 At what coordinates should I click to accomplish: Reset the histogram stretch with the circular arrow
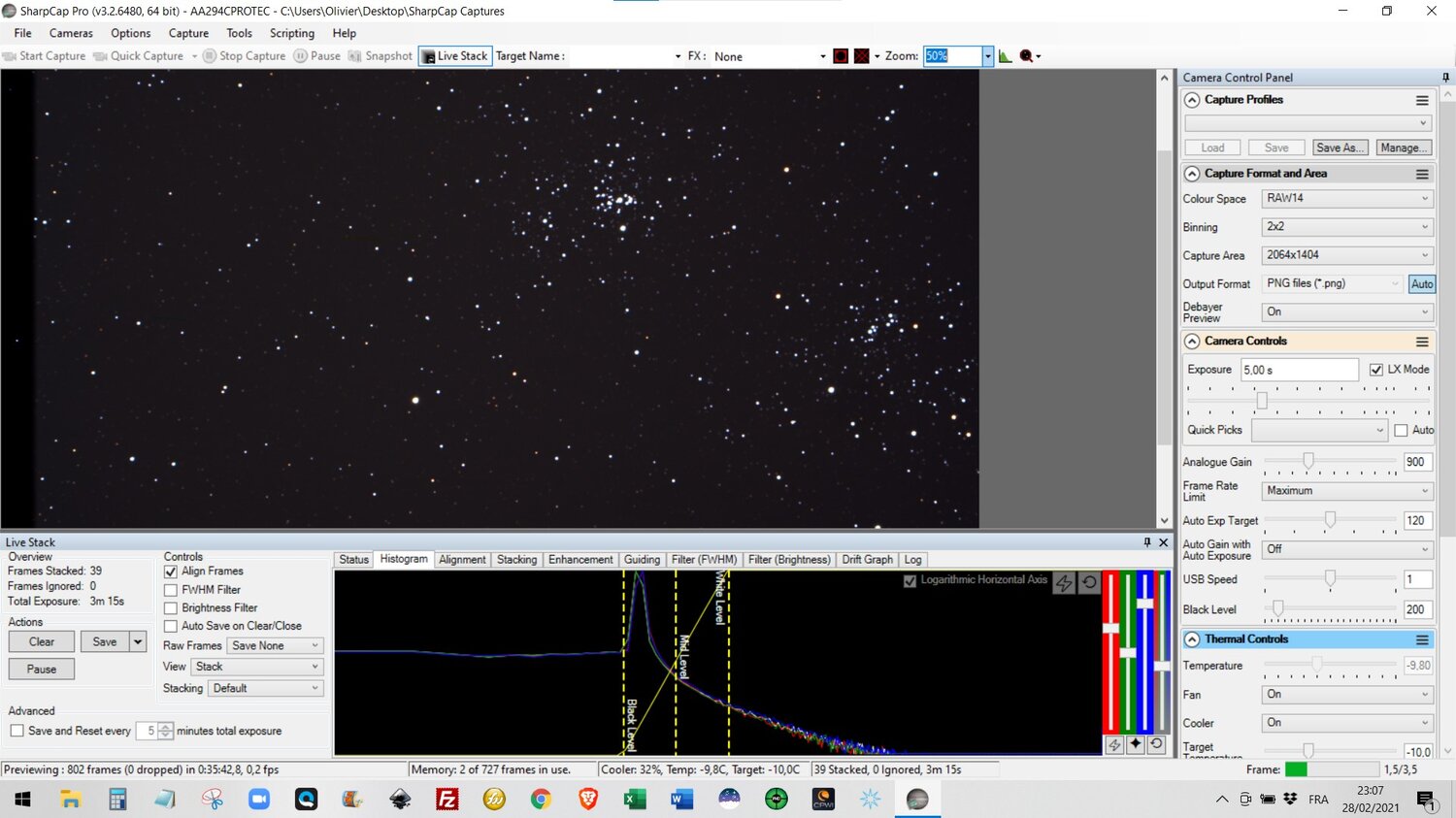point(1089,582)
